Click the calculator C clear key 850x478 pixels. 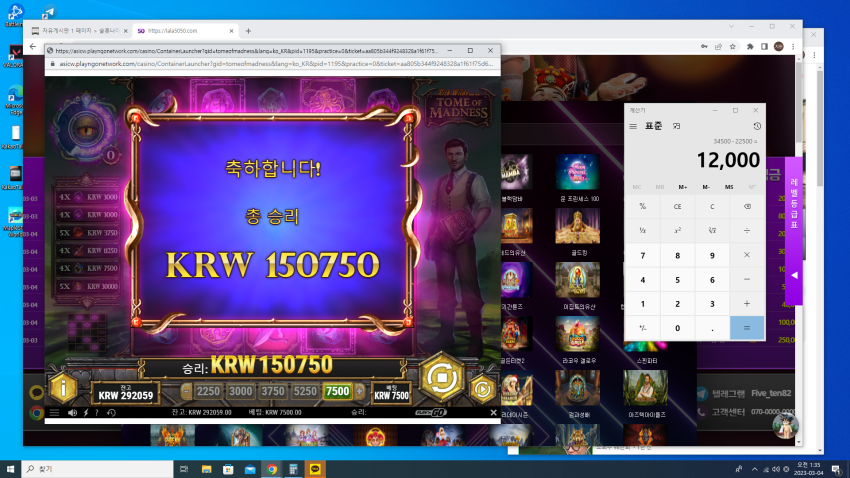712,206
